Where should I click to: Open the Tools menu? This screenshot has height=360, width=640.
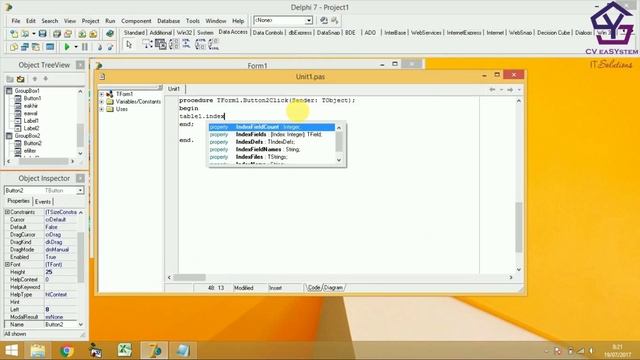pyautogui.click(x=193, y=21)
